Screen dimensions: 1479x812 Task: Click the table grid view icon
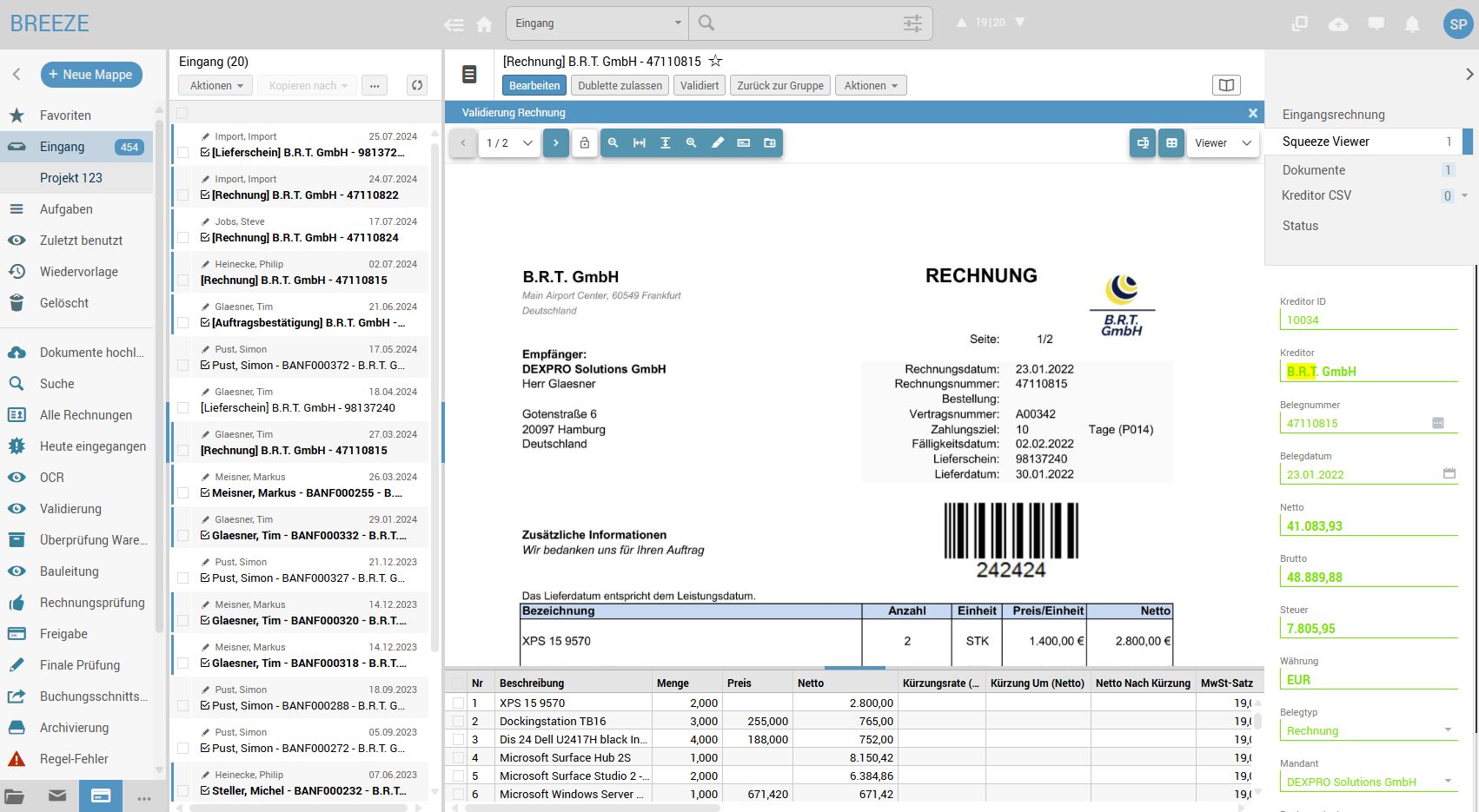[1171, 143]
